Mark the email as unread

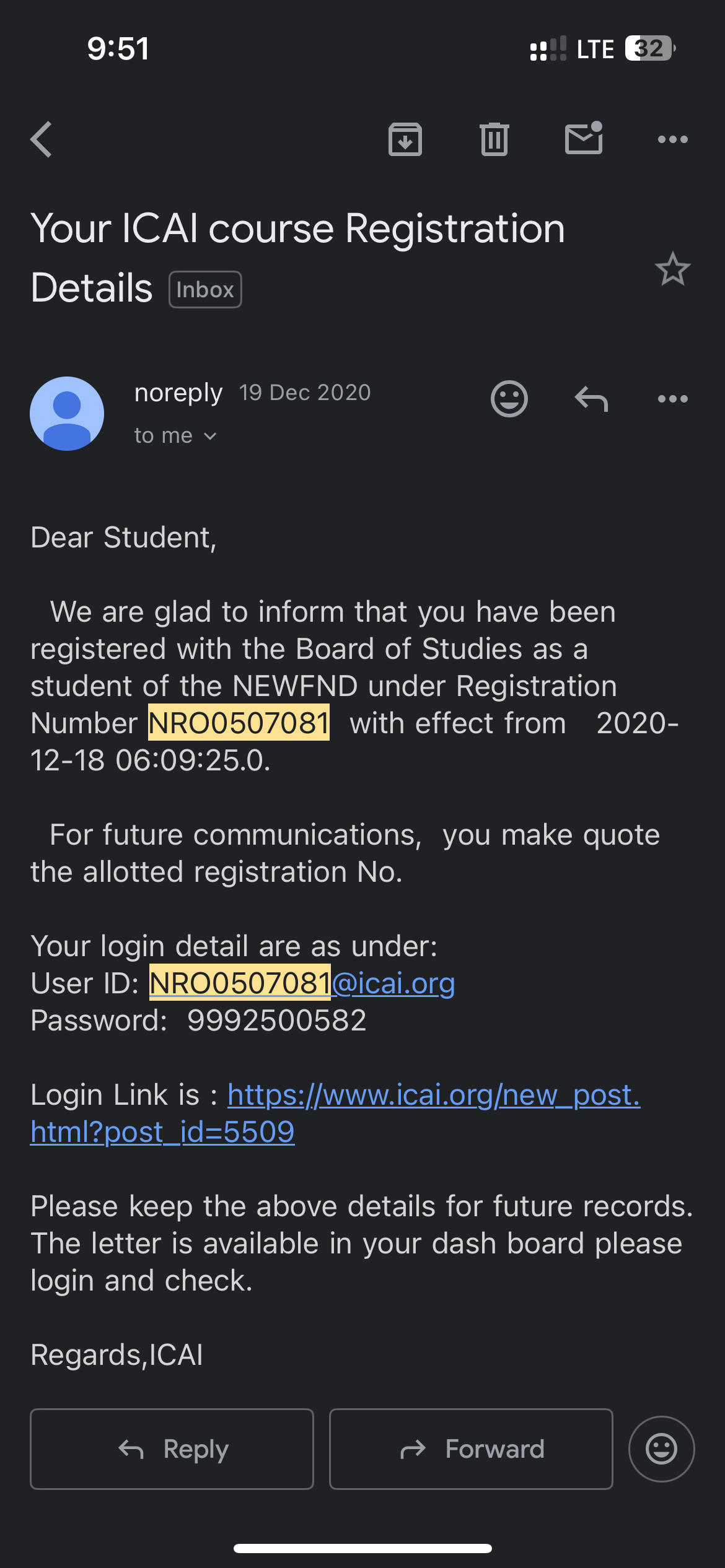pos(584,138)
